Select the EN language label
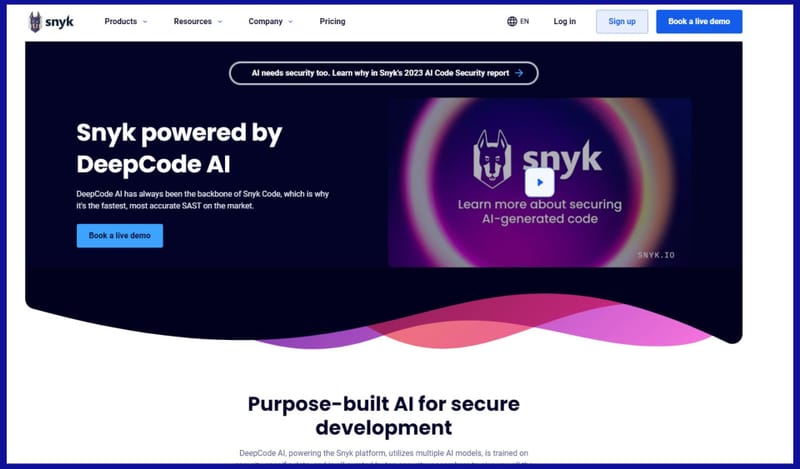The image size is (800, 469). pyautogui.click(x=525, y=21)
